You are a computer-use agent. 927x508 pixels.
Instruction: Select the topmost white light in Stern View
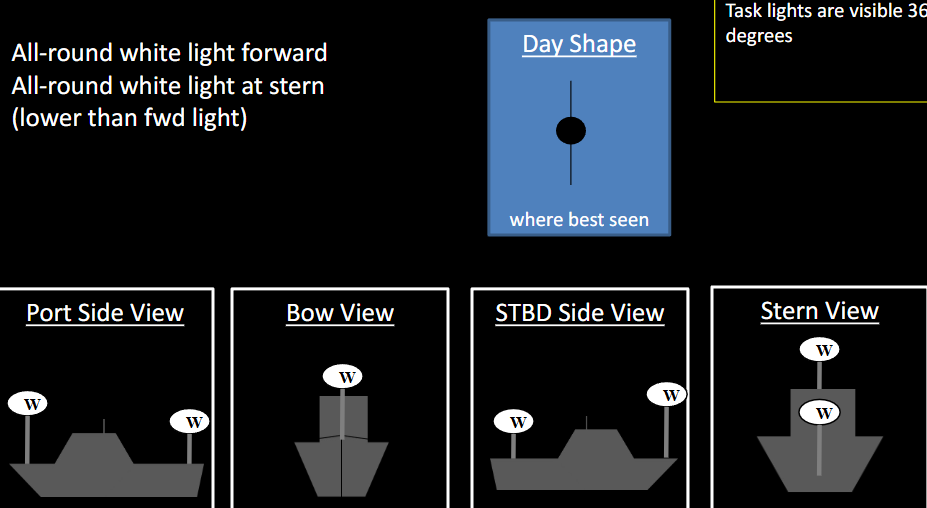[820, 350]
